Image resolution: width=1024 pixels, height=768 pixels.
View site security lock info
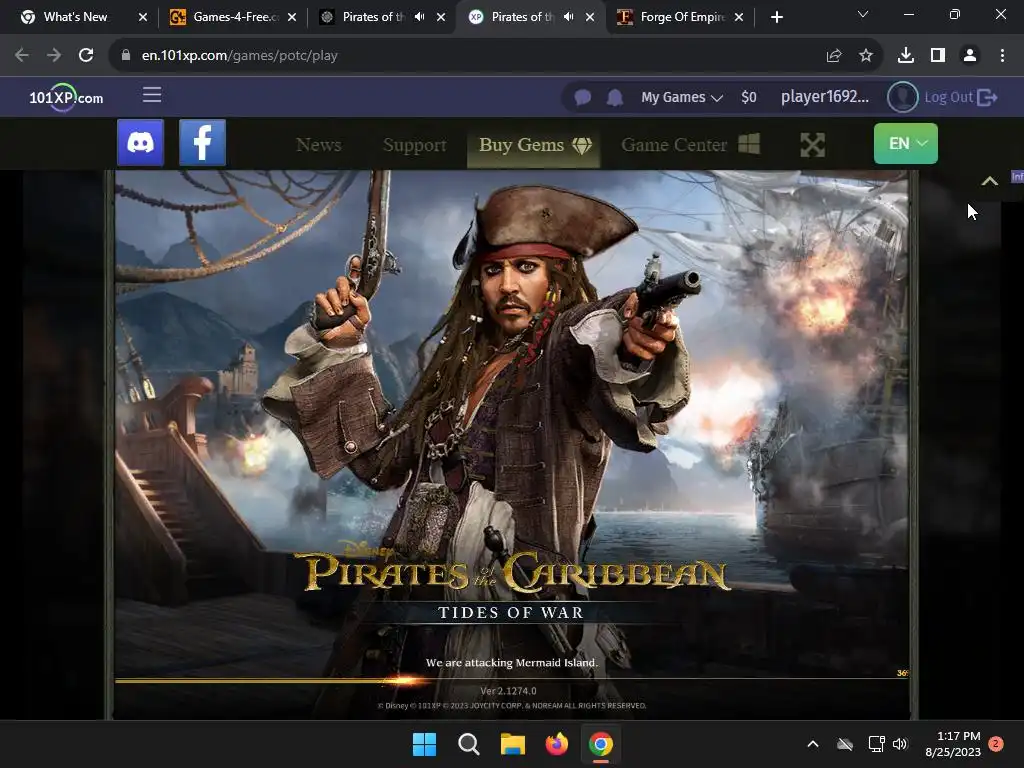point(125,56)
